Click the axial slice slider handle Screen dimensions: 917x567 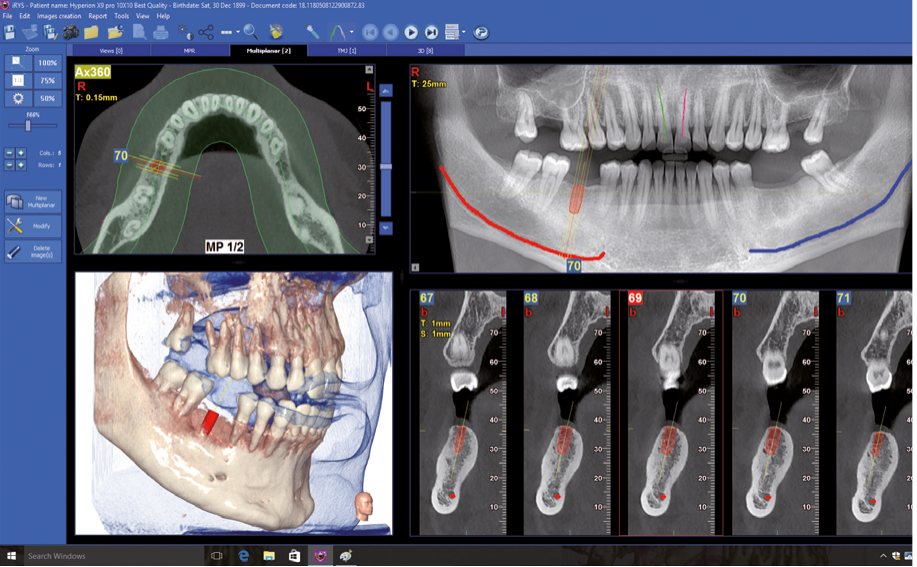tap(385, 167)
